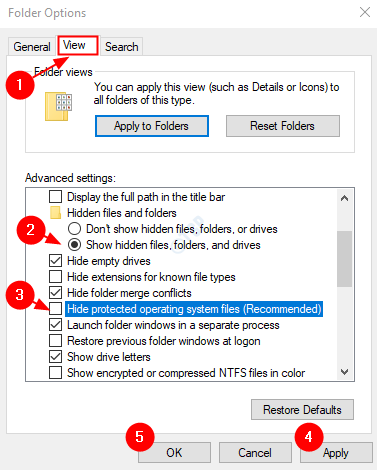Check Show encrypted or compressed NTFS files
This screenshot has height=470, width=377.
(x=55, y=373)
